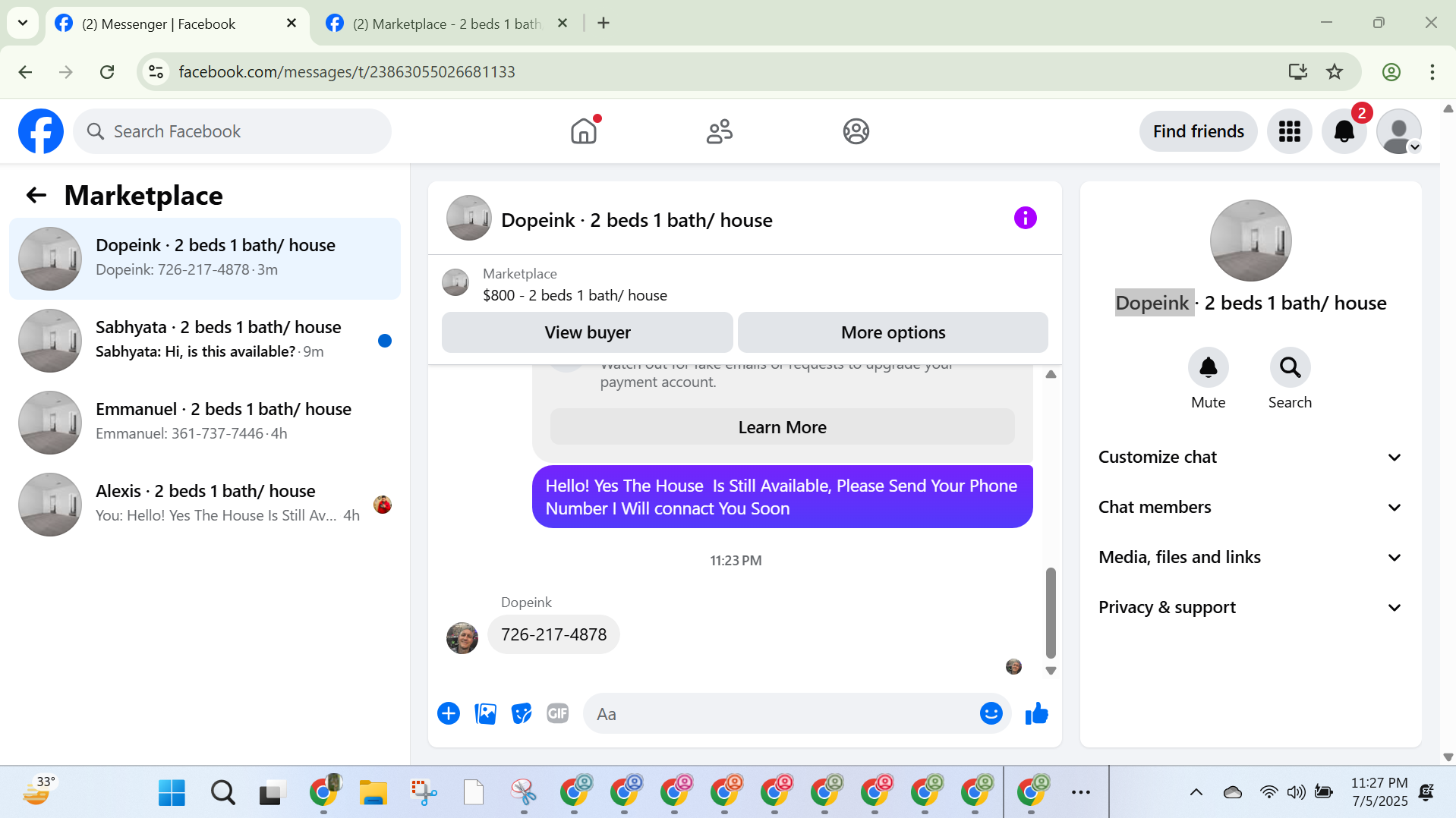Image resolution: width=1456 pixels, height=818 pixels.
Task: Open the tab search dropdown
Action: click(23, 24)
